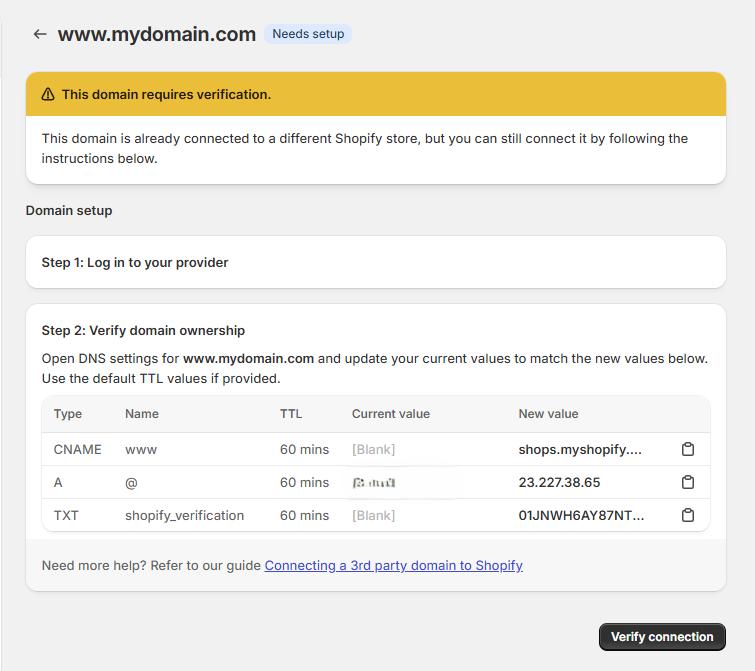Select the shopify_verification name cell
The image size is (755, 671).
pos(184,515)
